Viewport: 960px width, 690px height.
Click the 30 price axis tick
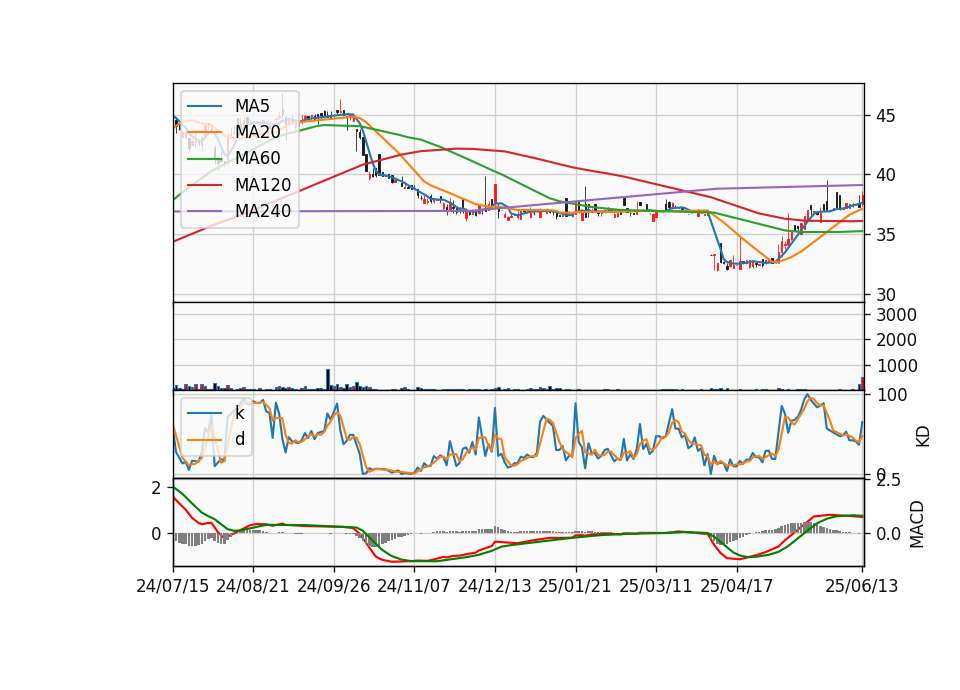(x=885, y=295)
